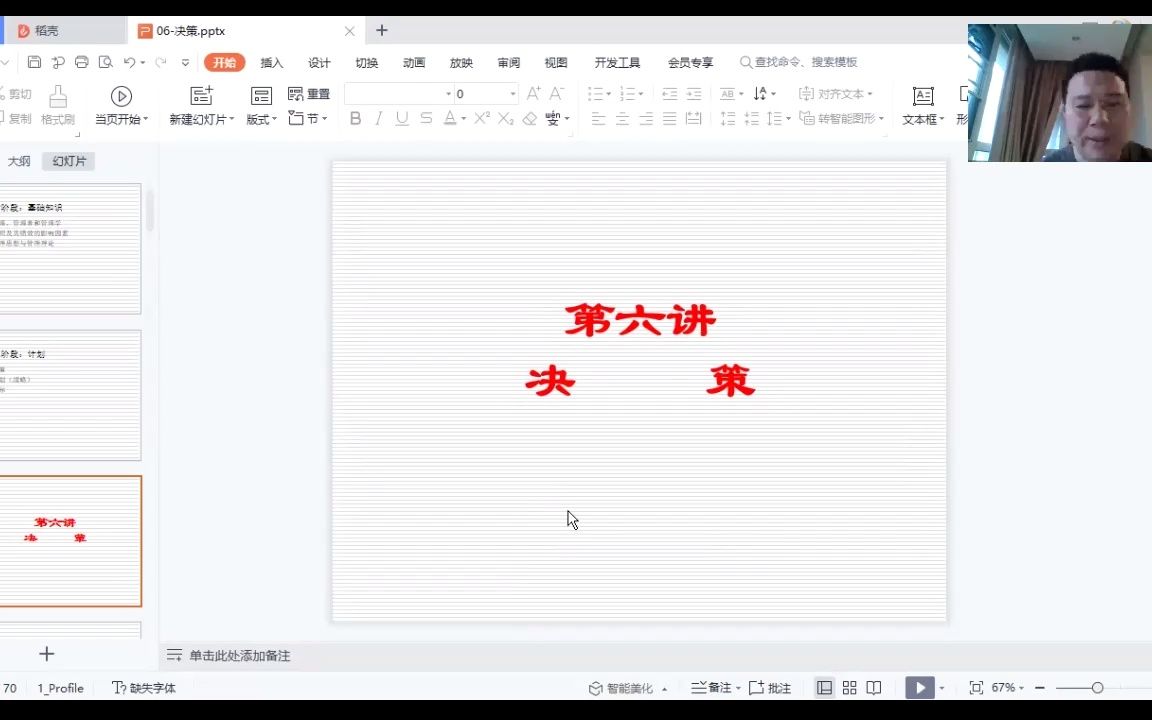Select the Format Painter (格式刷) tool
This screenshot has height=720, width=1152.
(x=57, y=104)
